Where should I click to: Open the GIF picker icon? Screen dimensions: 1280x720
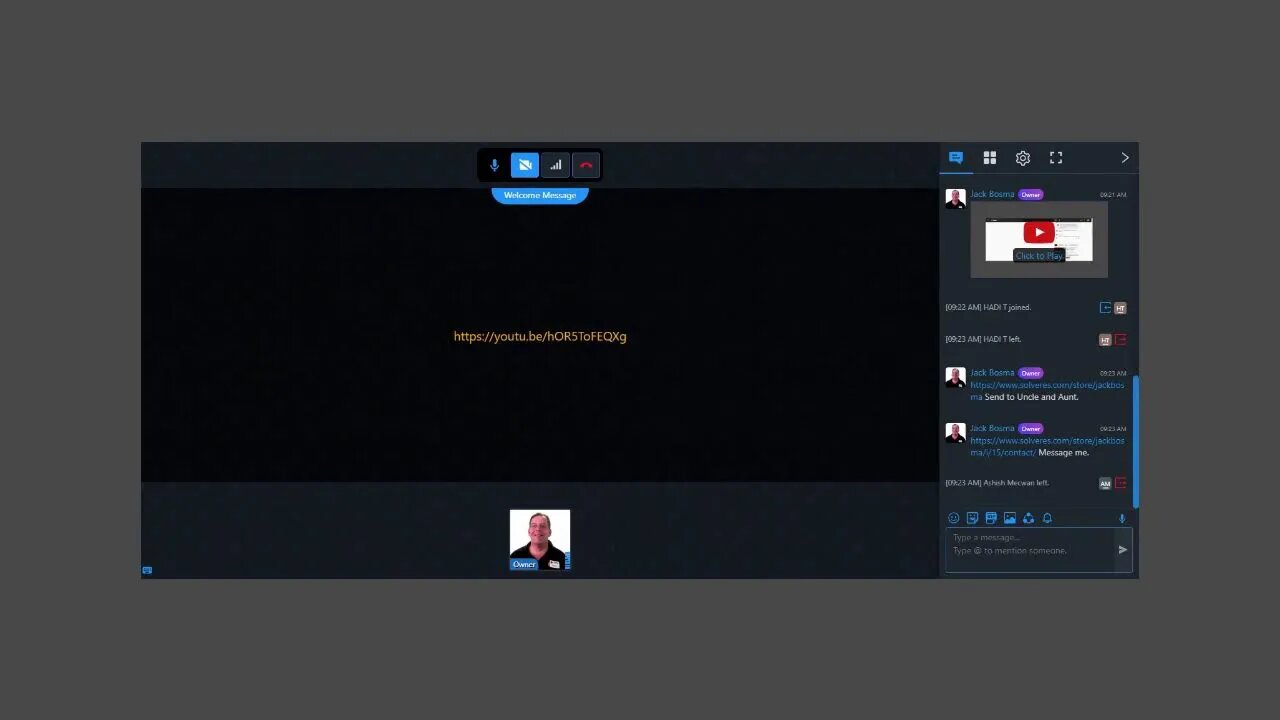(x=991, y=518)
